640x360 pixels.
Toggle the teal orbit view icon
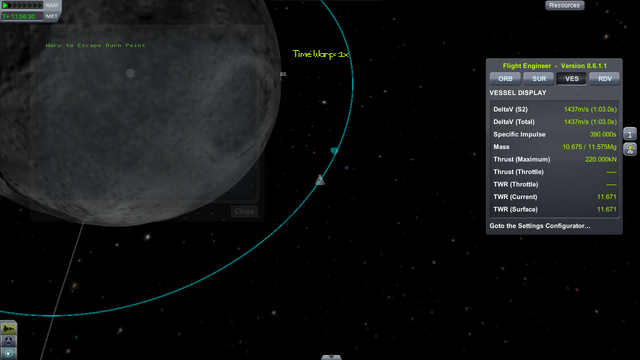coord(9,353)
